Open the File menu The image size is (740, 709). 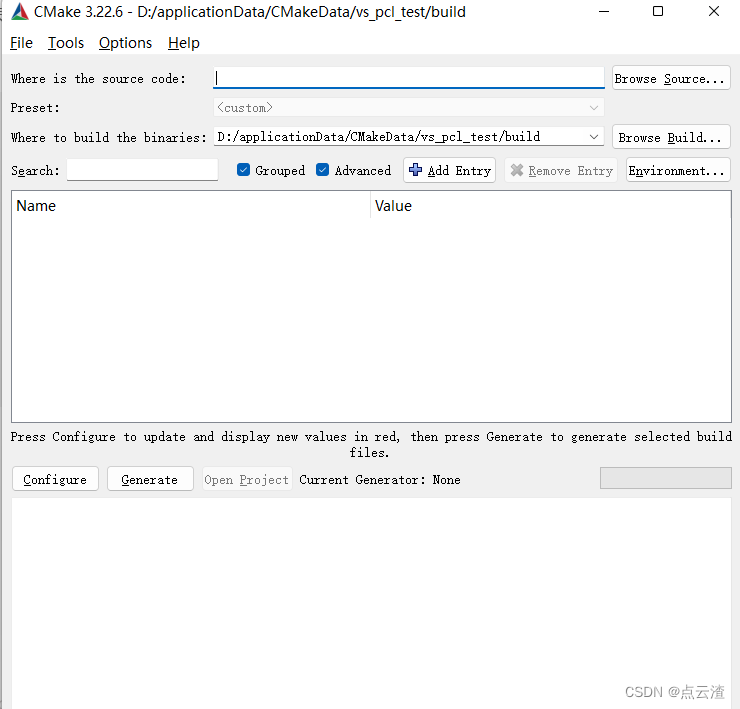point(21,43)
